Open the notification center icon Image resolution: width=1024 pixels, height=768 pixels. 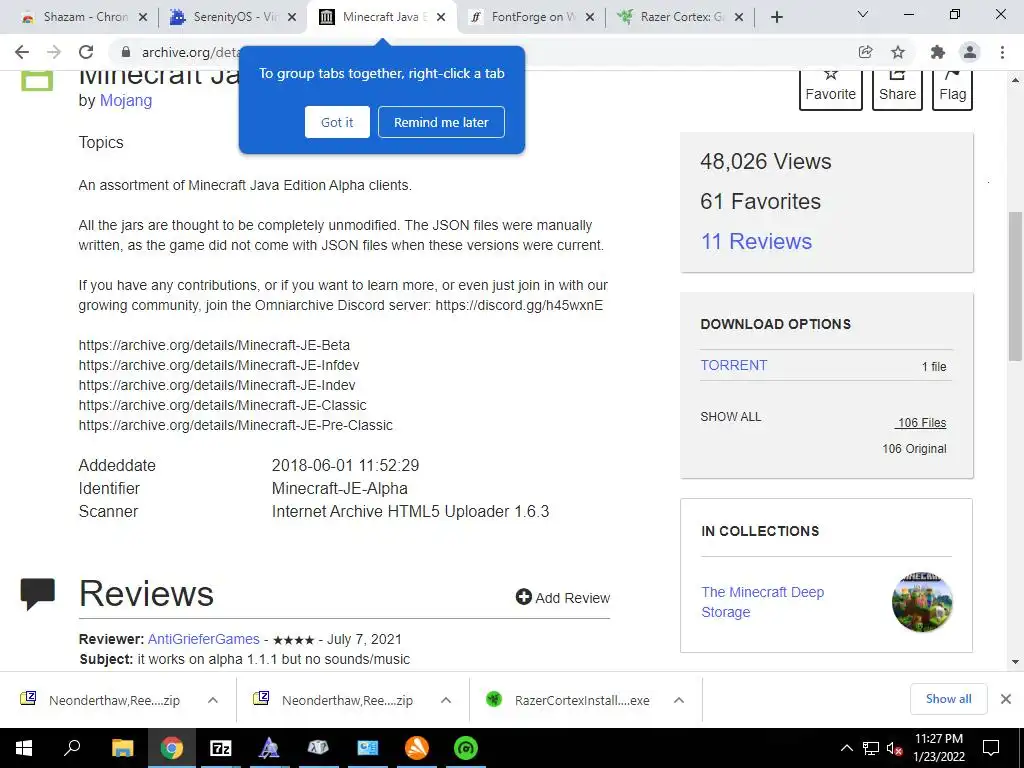(991, 748)
